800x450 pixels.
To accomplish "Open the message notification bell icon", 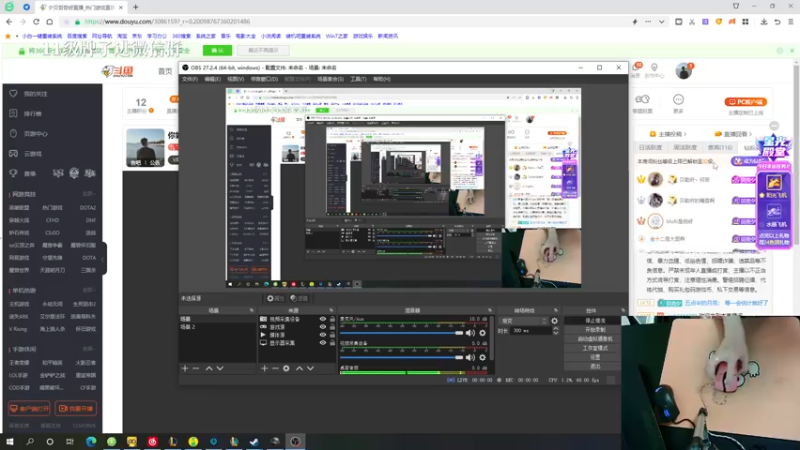I will [636, 68].
